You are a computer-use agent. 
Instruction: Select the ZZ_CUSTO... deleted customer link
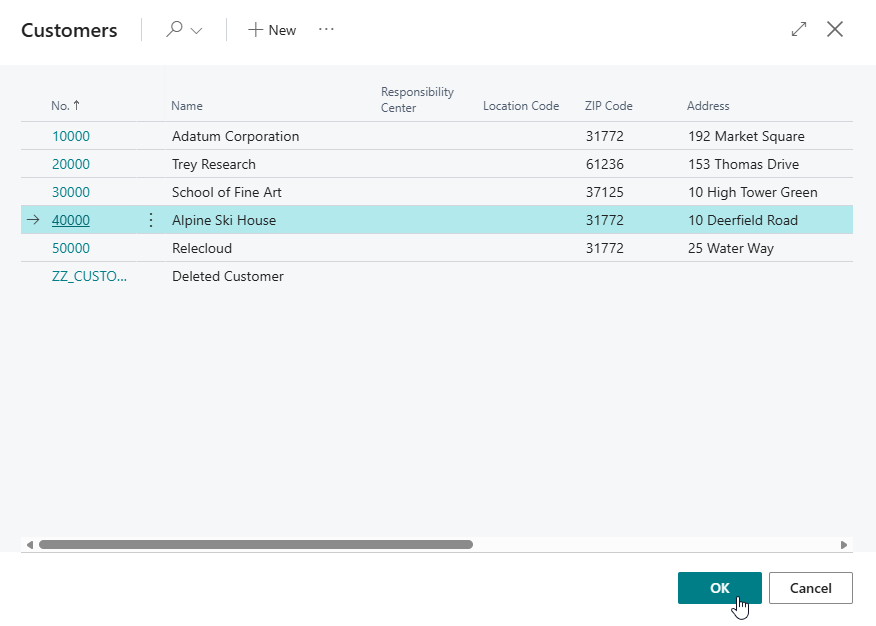coord(89,276)
